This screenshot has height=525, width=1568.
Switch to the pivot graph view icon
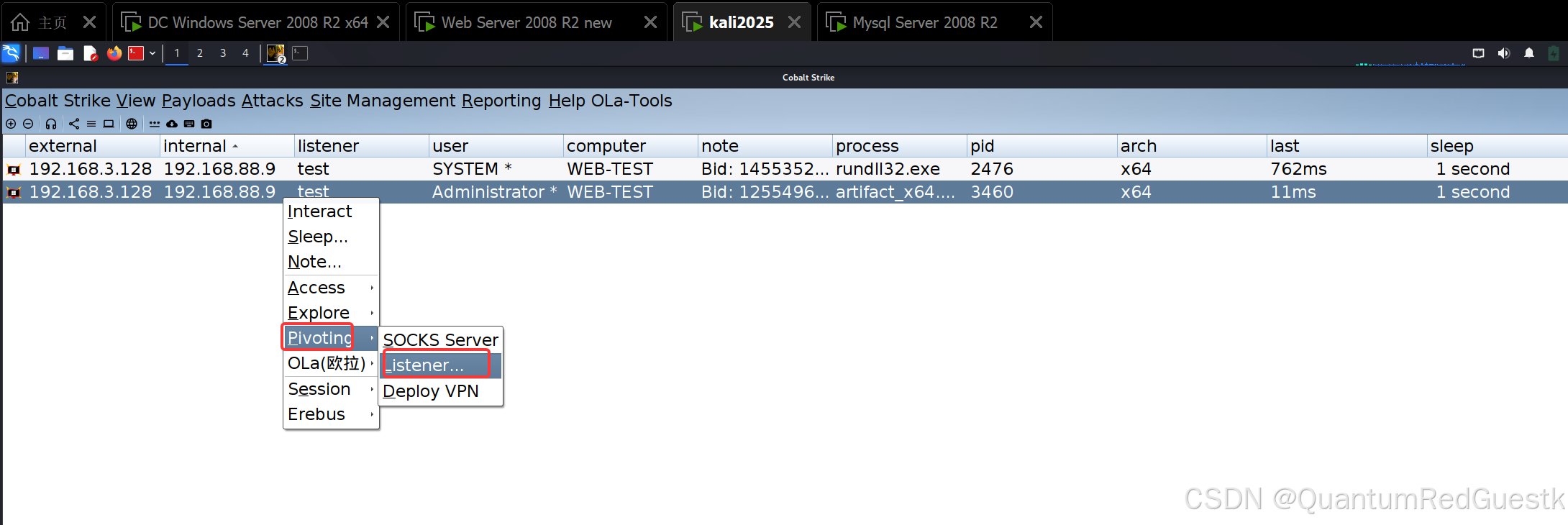tap(74, 124)
